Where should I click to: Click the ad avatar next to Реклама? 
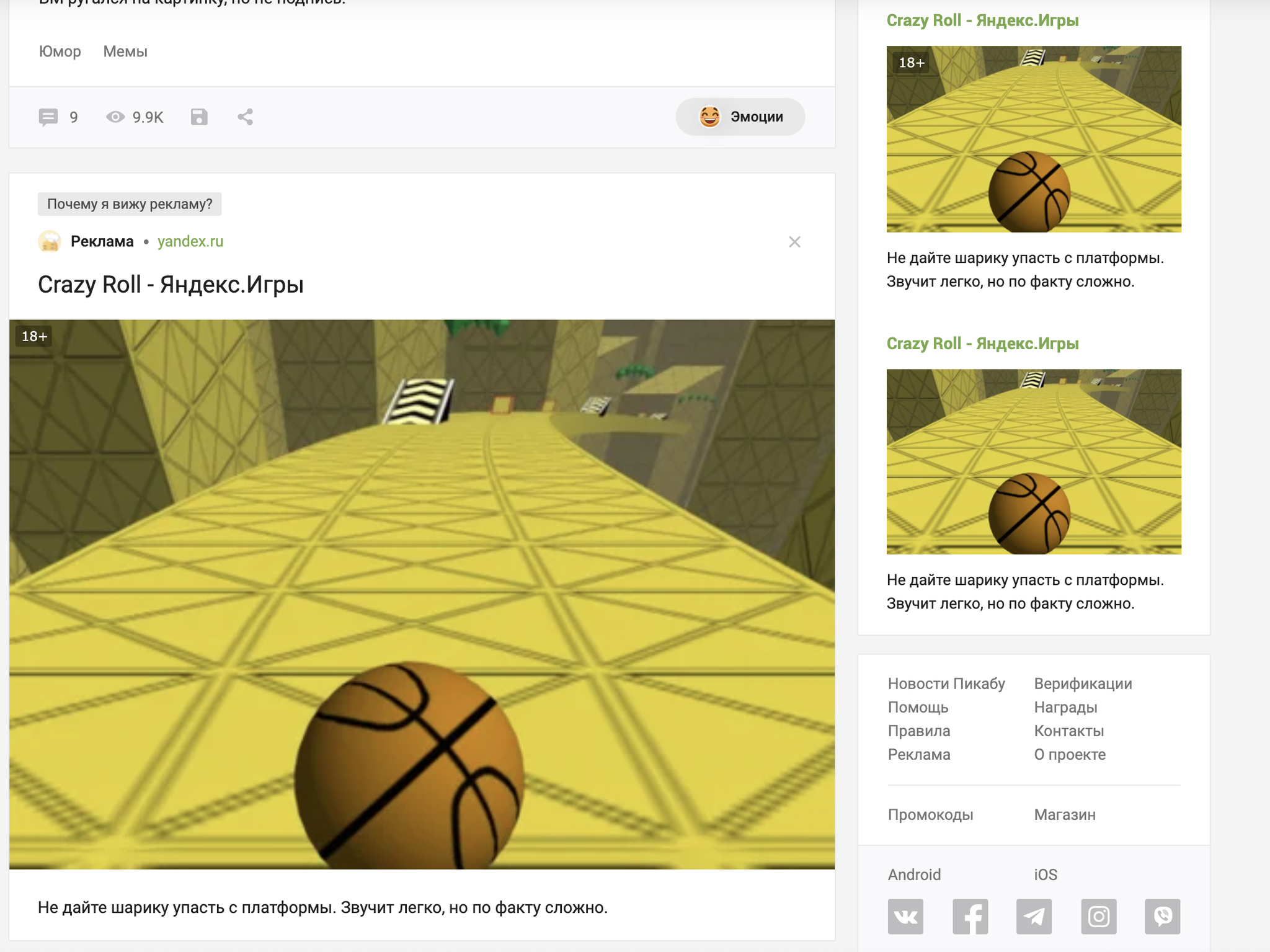50,241
